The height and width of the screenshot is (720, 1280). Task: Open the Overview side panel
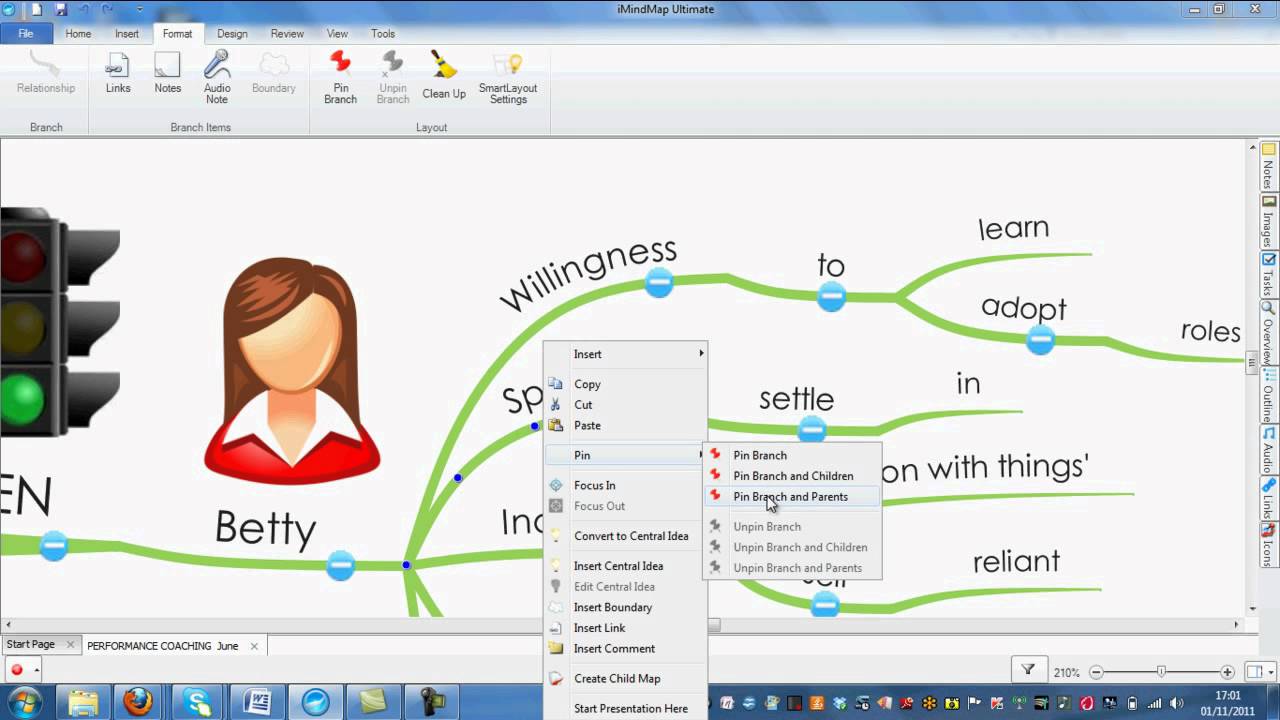[x=1268, y=334]
